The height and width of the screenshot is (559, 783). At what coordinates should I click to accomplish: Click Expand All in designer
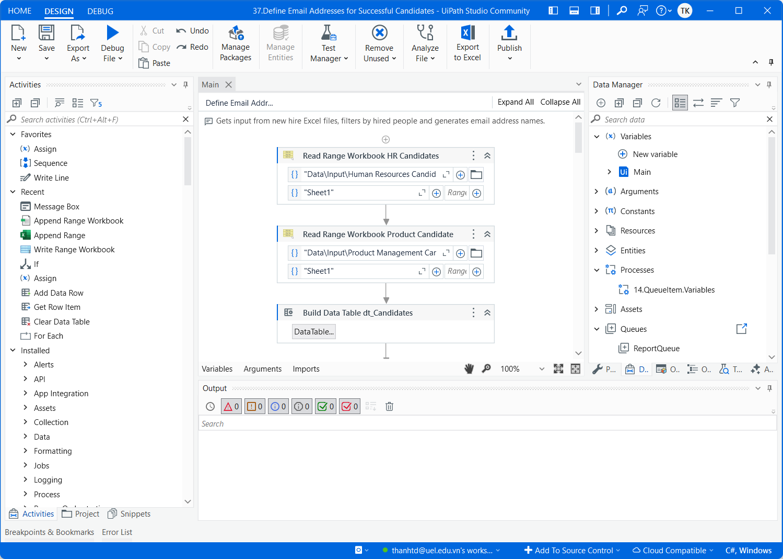[515, 102]
